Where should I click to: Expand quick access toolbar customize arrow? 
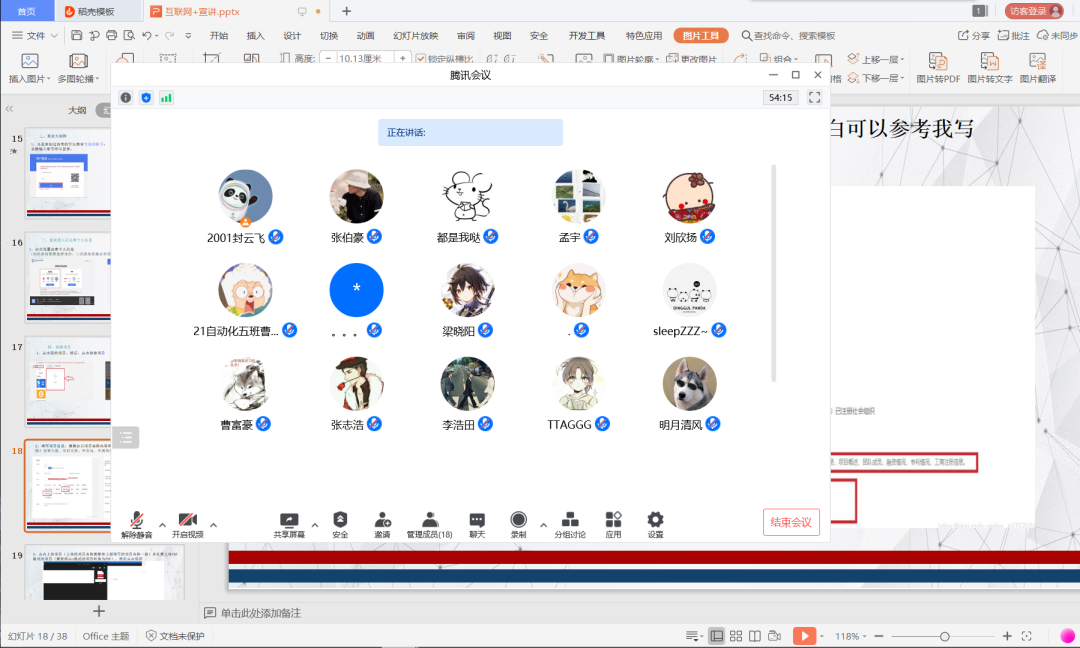click(188, 36)
